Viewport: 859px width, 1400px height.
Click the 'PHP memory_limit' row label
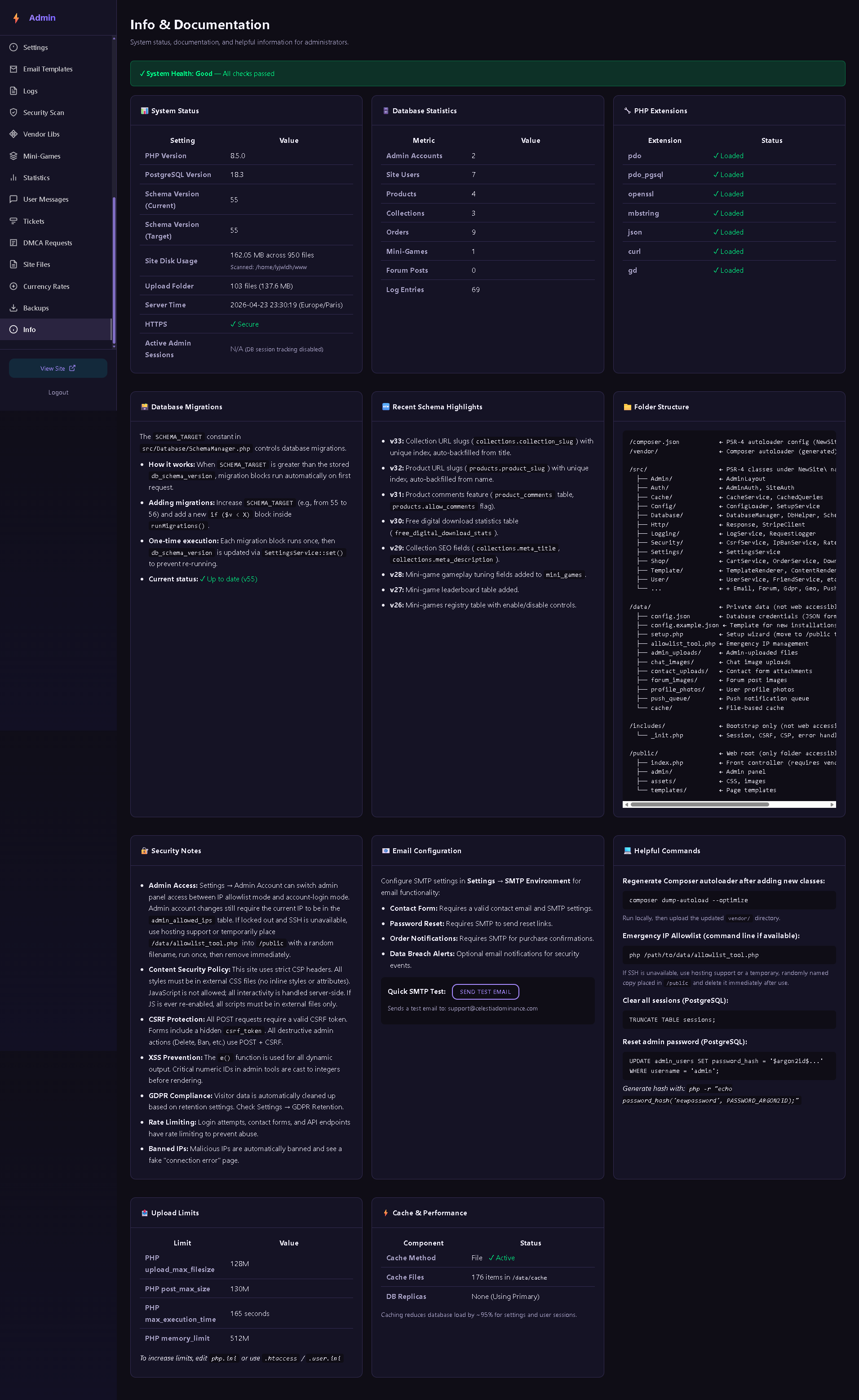(x=177, y=1338)
